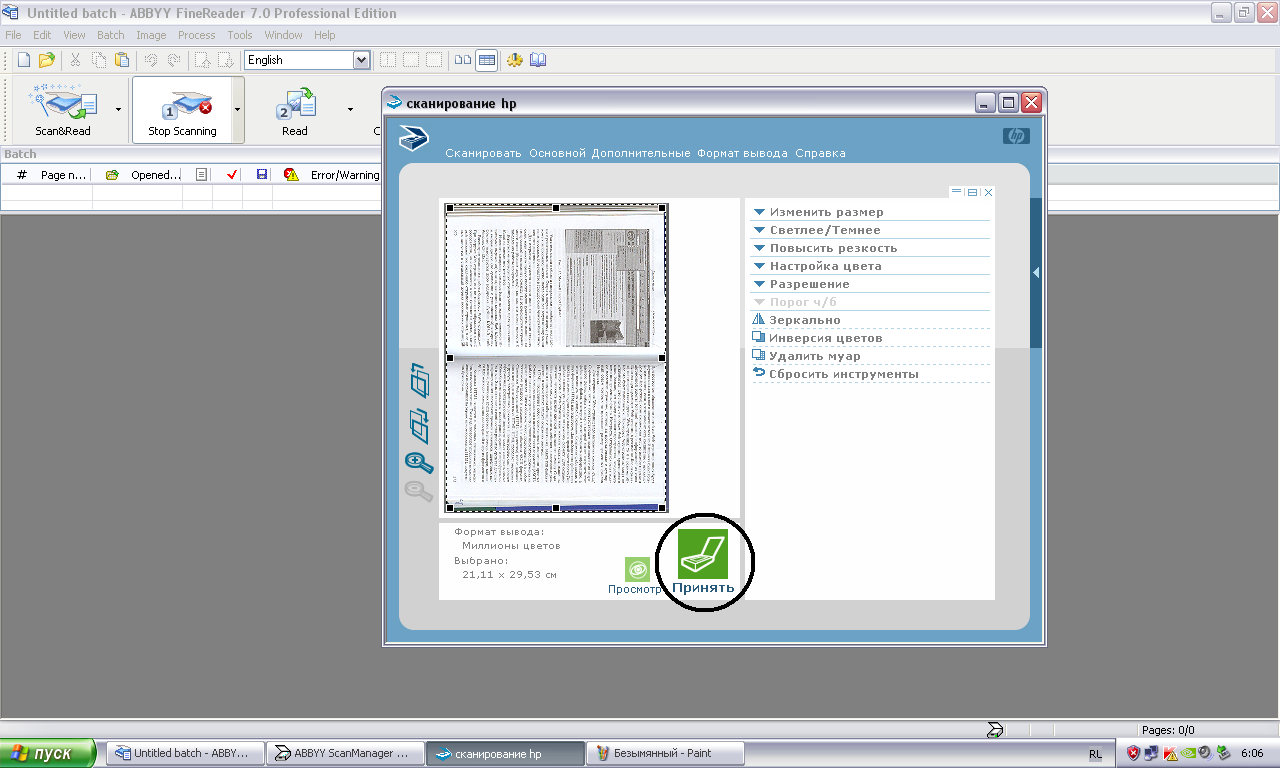Click the warning triangle Error/Warning column icon
Screen dimensions: 1280x768
pyautogui.click(x=291, y=175)
